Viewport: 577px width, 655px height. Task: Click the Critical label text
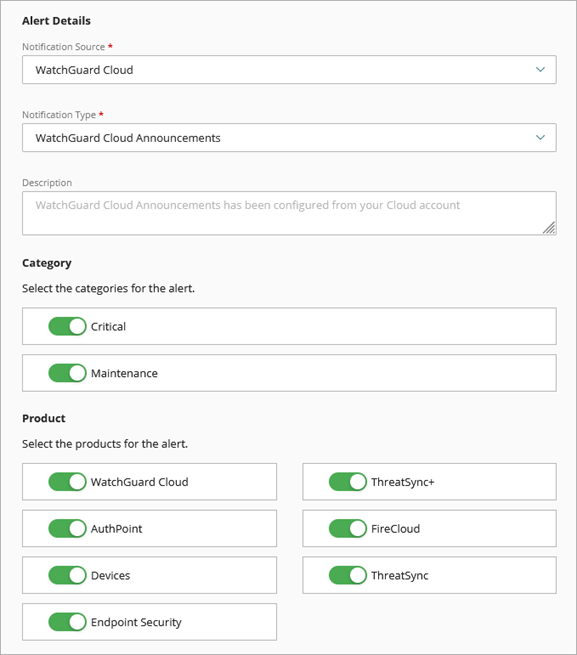pos(108,327)
